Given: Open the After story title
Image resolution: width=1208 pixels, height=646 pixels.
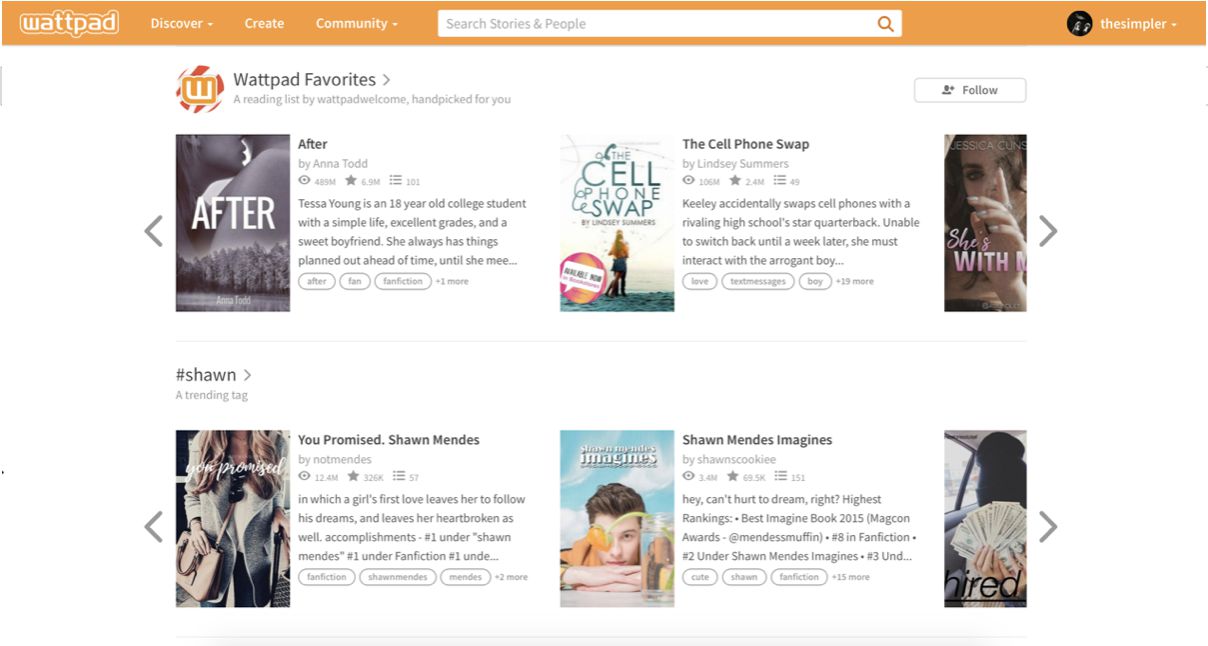Looking at the screenshot, I should pos(312,144).
